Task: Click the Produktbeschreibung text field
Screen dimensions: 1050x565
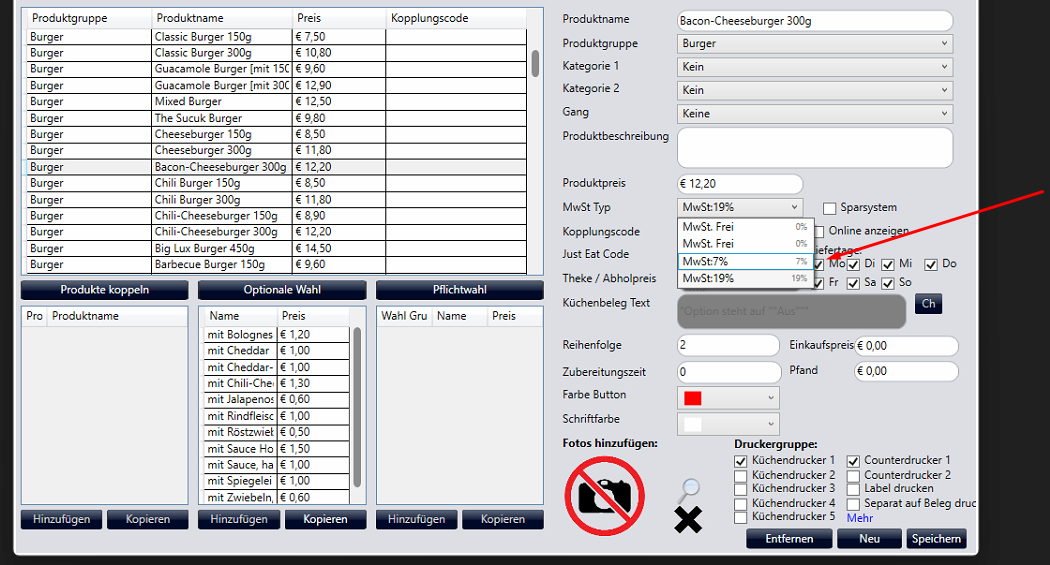Action: [814, 148]
